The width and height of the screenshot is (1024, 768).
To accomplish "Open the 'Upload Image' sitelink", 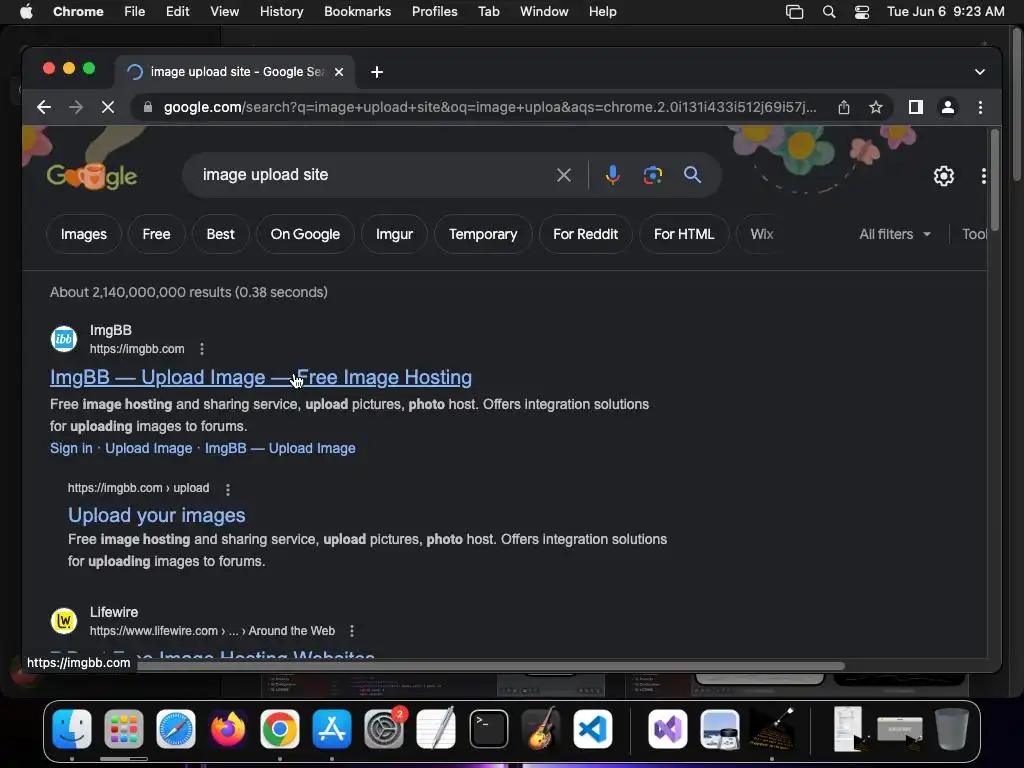I will point(149,448).
